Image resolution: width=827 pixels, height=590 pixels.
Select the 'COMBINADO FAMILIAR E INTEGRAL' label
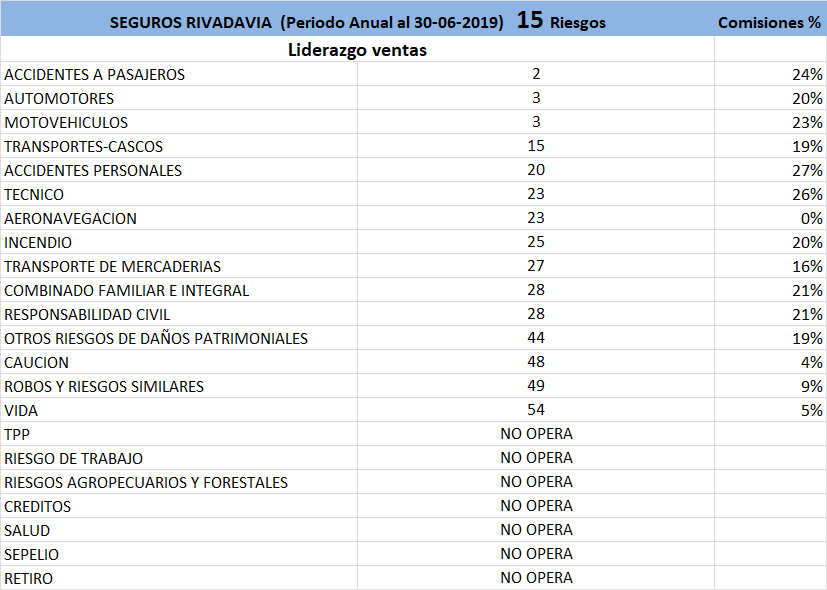(127, 291)
